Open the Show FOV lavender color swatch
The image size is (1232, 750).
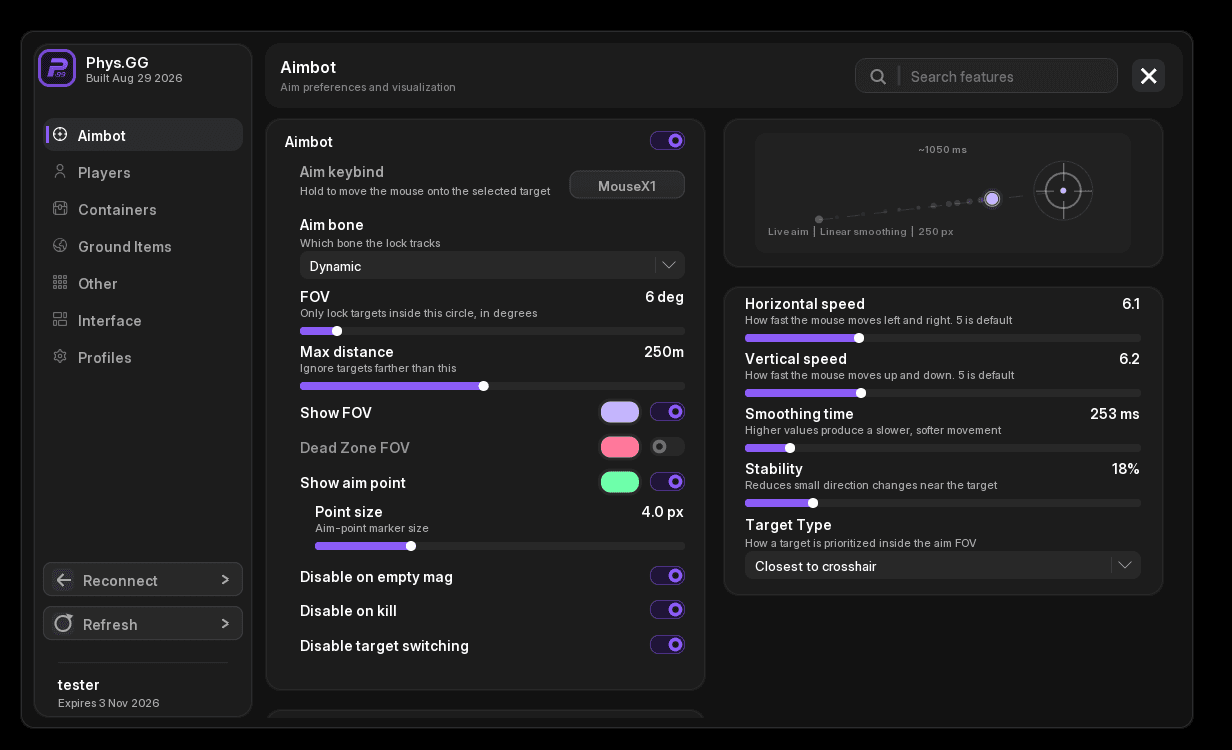coord(620,412)
